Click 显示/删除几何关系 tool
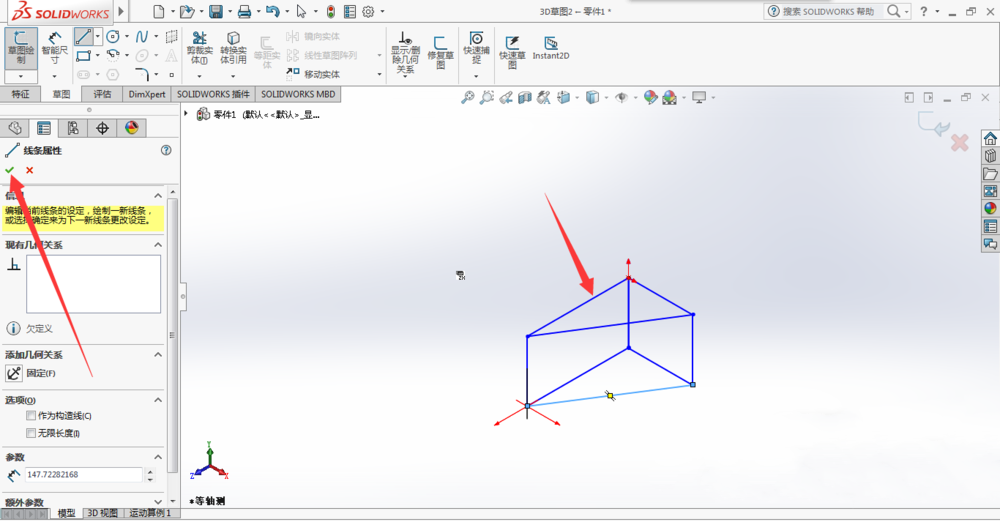This screenshot has height=521, width=1000. pos(405,52)
